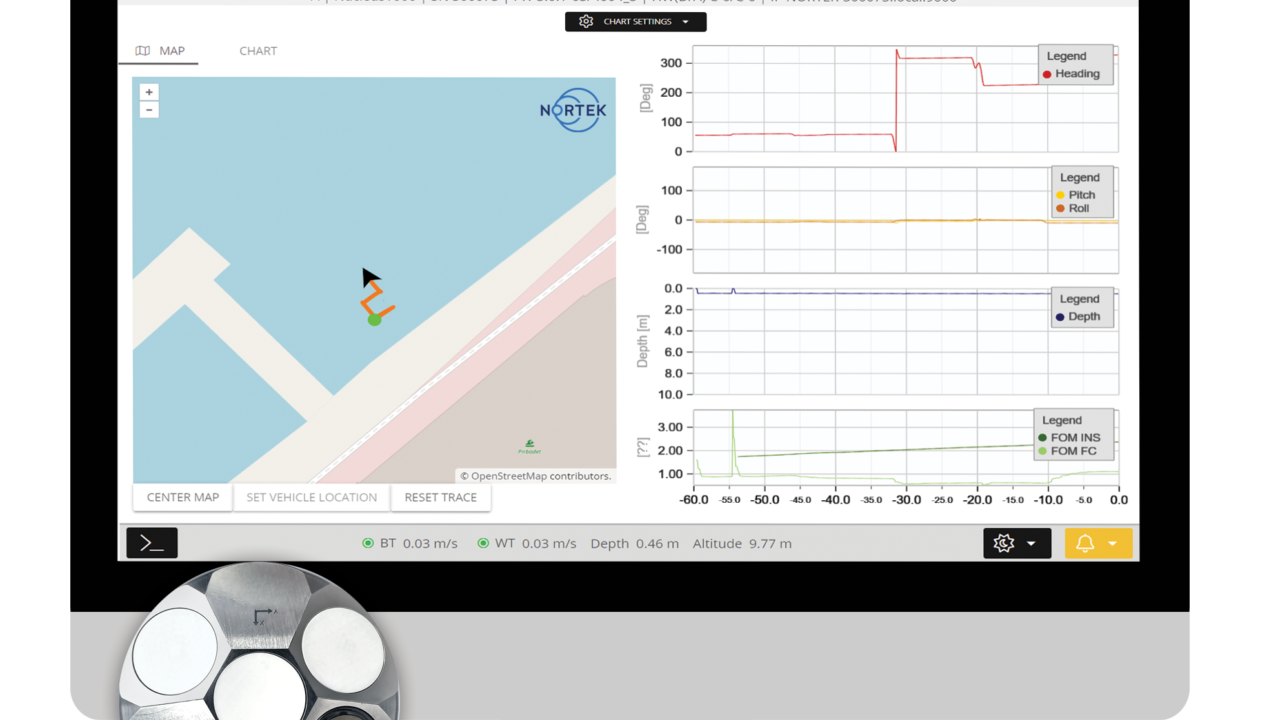Open the terminal console in the status bar
Screen dimensions: 1280x720
coord(151,543)
